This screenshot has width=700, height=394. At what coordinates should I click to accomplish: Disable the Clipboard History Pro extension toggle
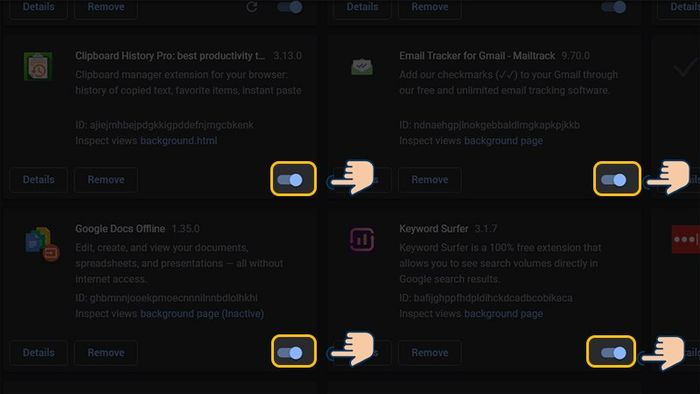[x=290, y=180]
